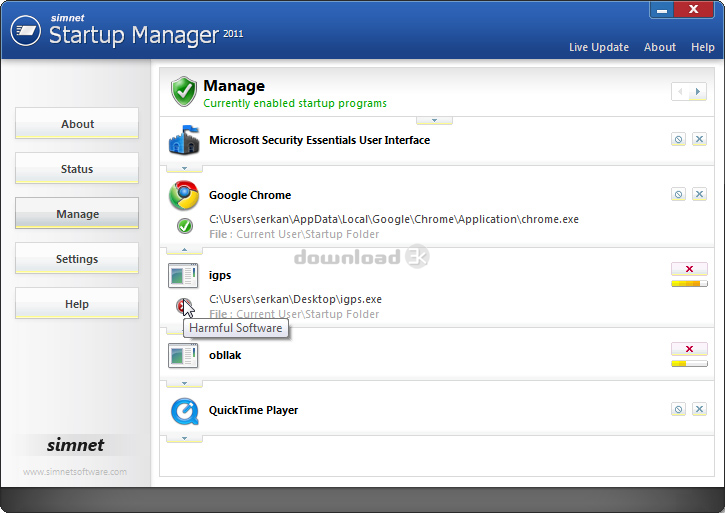Visit www.simnetsoftware.com link
Image resolution: width=725 pixels, height=513 pixels.
click(75, 472)
